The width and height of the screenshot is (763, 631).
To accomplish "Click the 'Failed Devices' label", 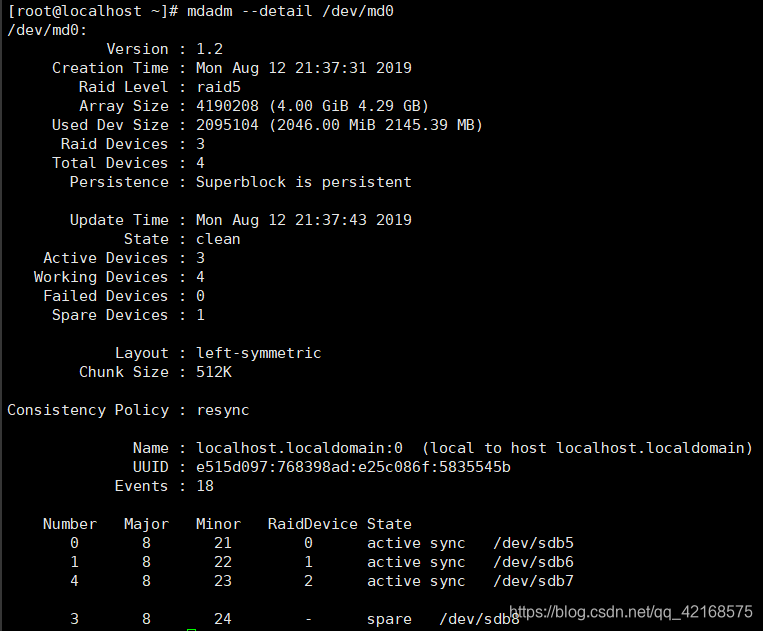I will click(106, 296).
